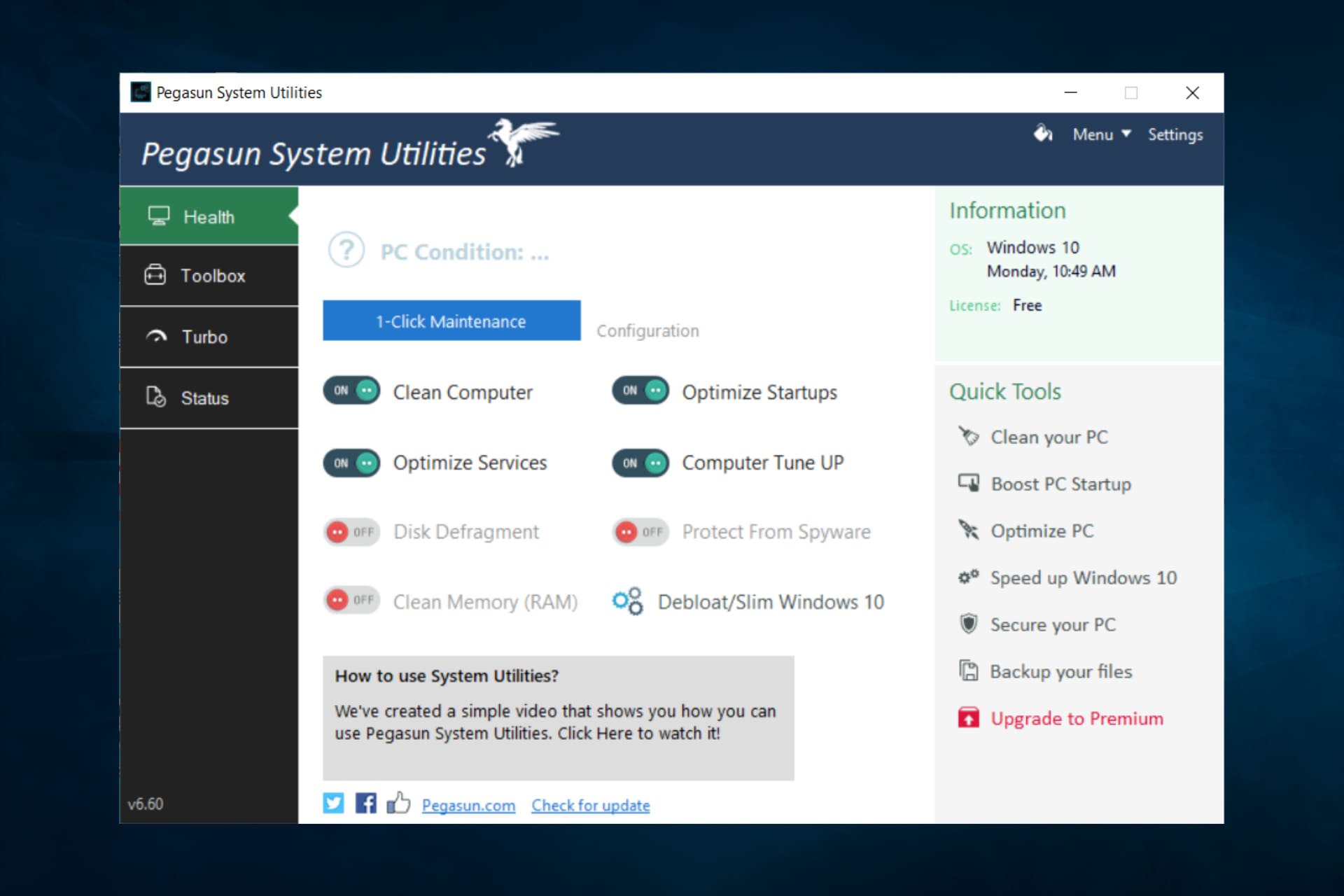The image size is (1344, 896).
Task: Open Settings in the header
Action: coord(1175,134)
